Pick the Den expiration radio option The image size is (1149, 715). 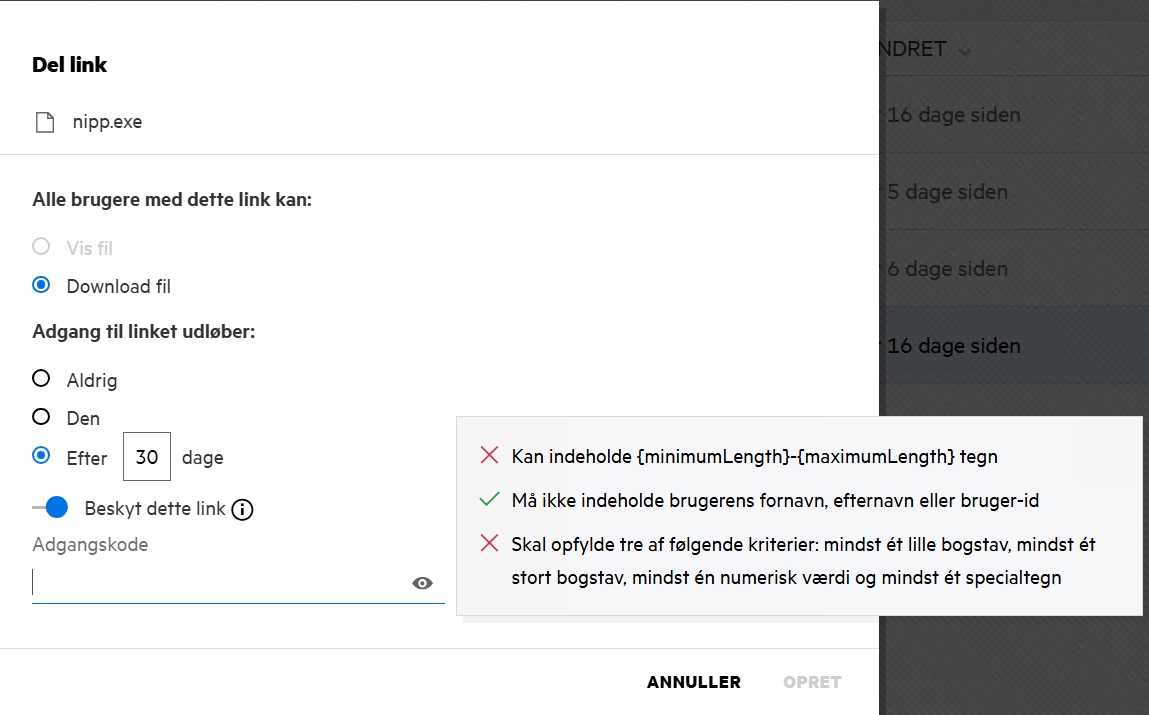click(x=41, y=417)
